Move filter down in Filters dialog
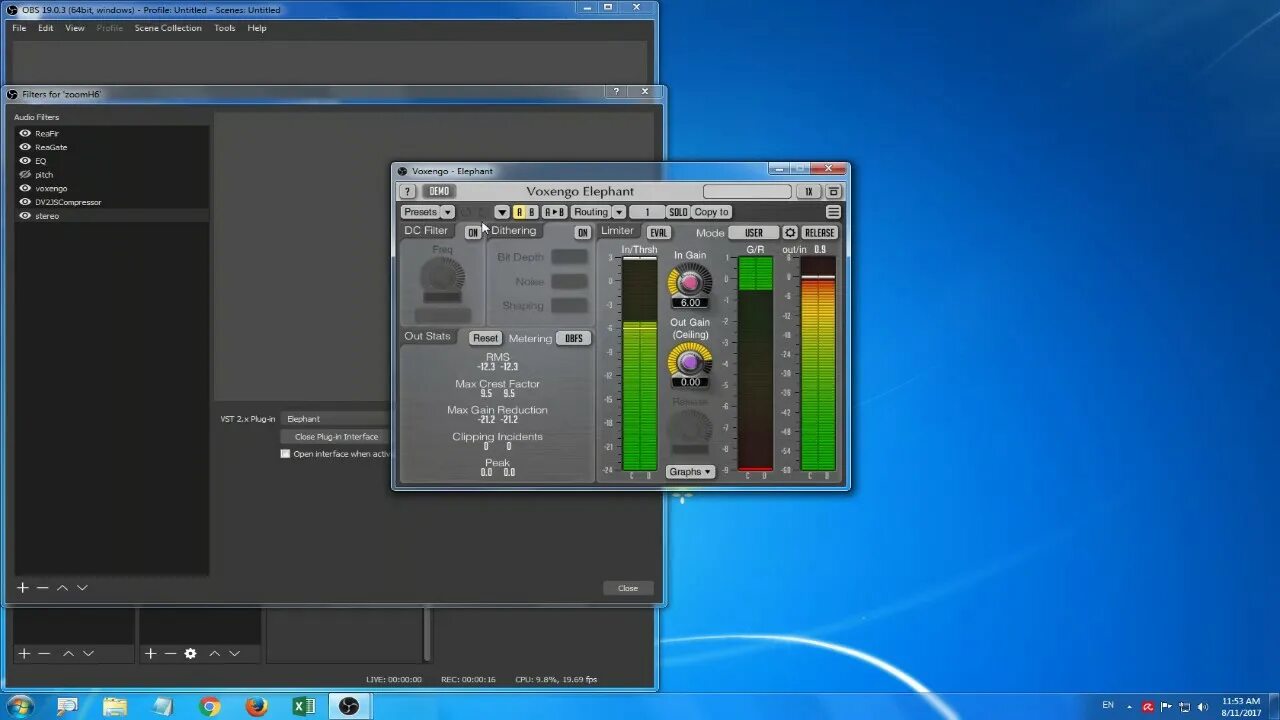The width and height of the screenshot is (1280, 720). [82, 588]
